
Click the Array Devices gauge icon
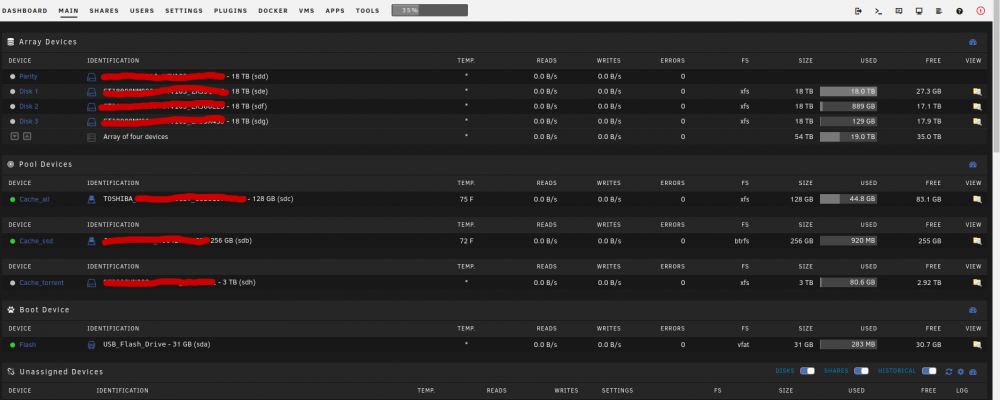[x=973, y=42]
